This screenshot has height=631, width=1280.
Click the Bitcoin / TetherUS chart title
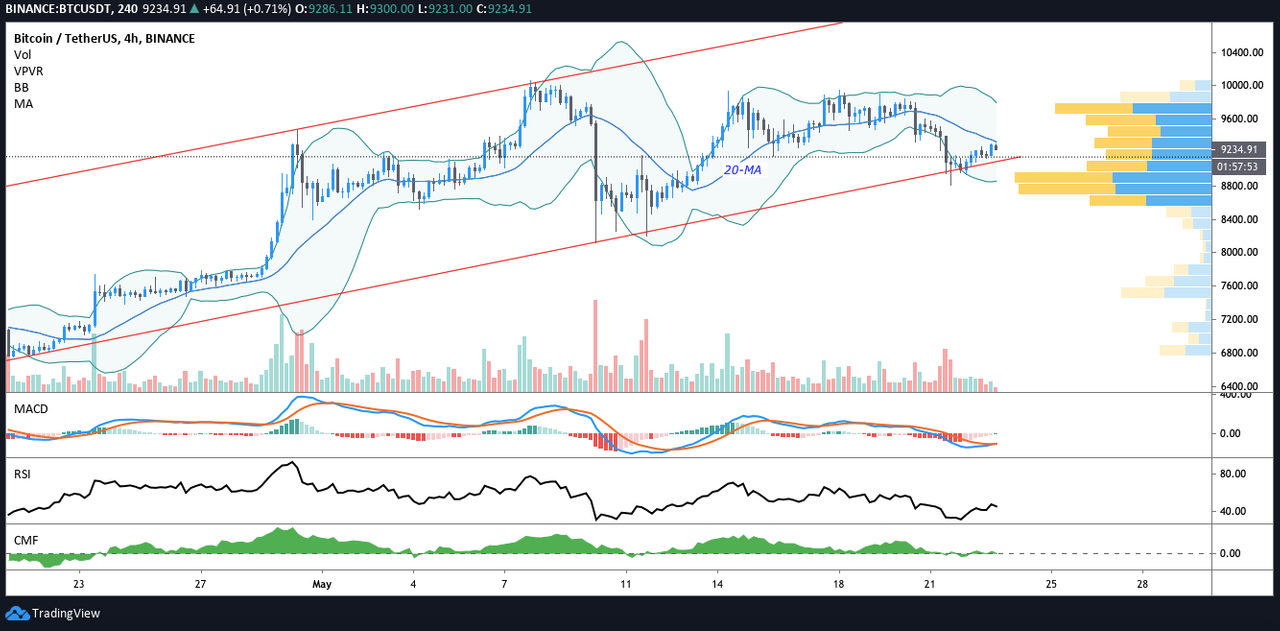click(104, 39)
